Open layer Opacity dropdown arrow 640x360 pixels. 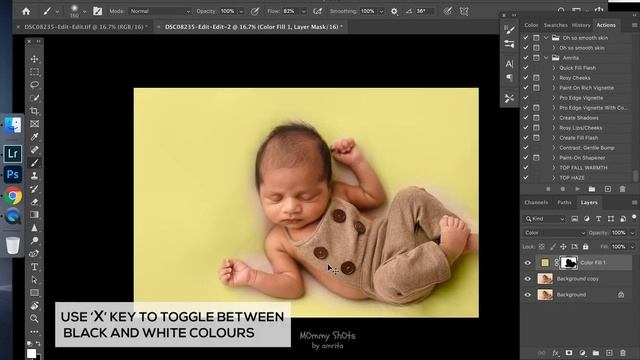[632, 233]
